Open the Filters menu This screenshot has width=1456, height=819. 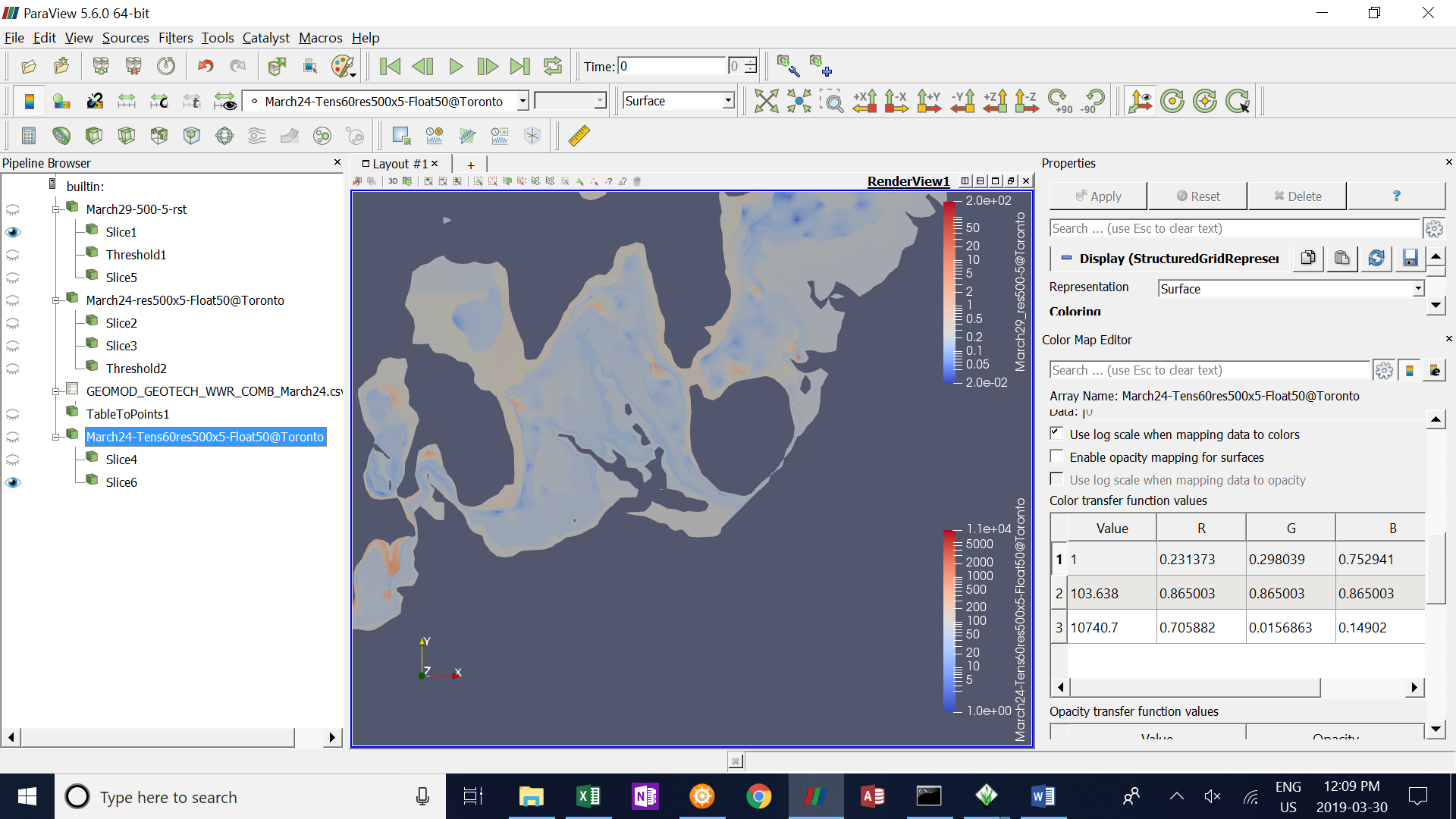point(175,38)
